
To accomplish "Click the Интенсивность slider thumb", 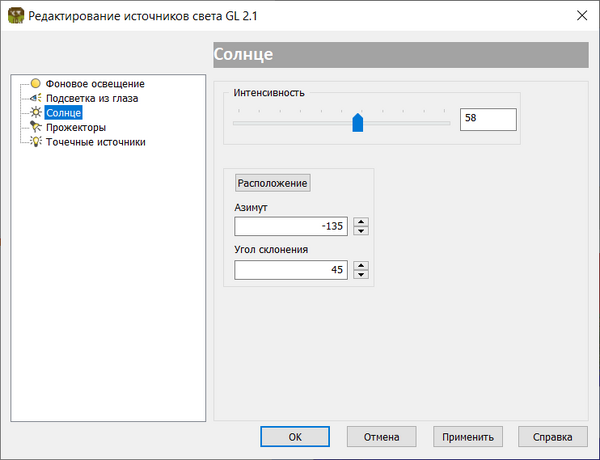I will pyautogui.click(x=357, y=122).
